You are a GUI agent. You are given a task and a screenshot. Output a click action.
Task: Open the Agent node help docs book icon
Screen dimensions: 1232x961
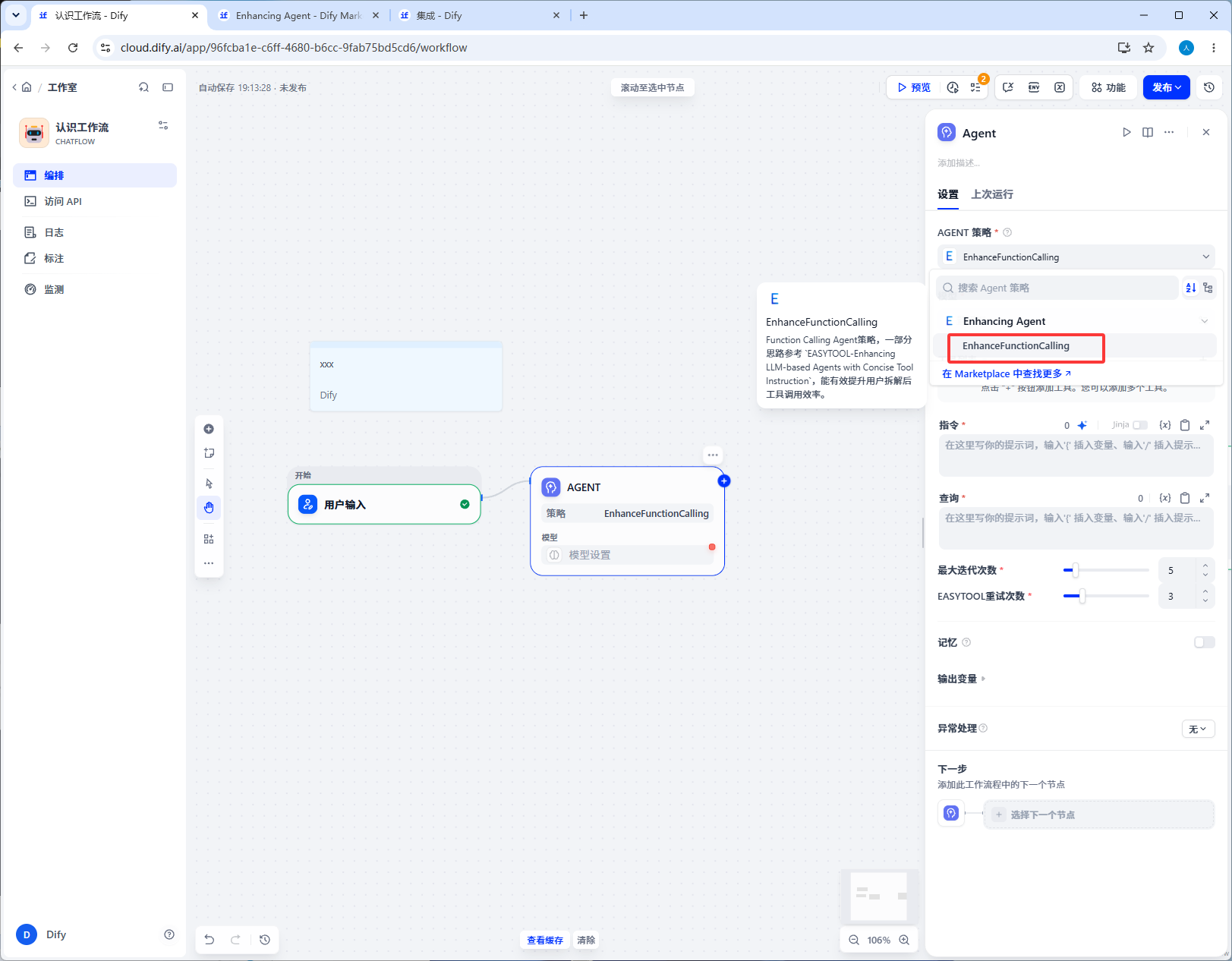1148,132
